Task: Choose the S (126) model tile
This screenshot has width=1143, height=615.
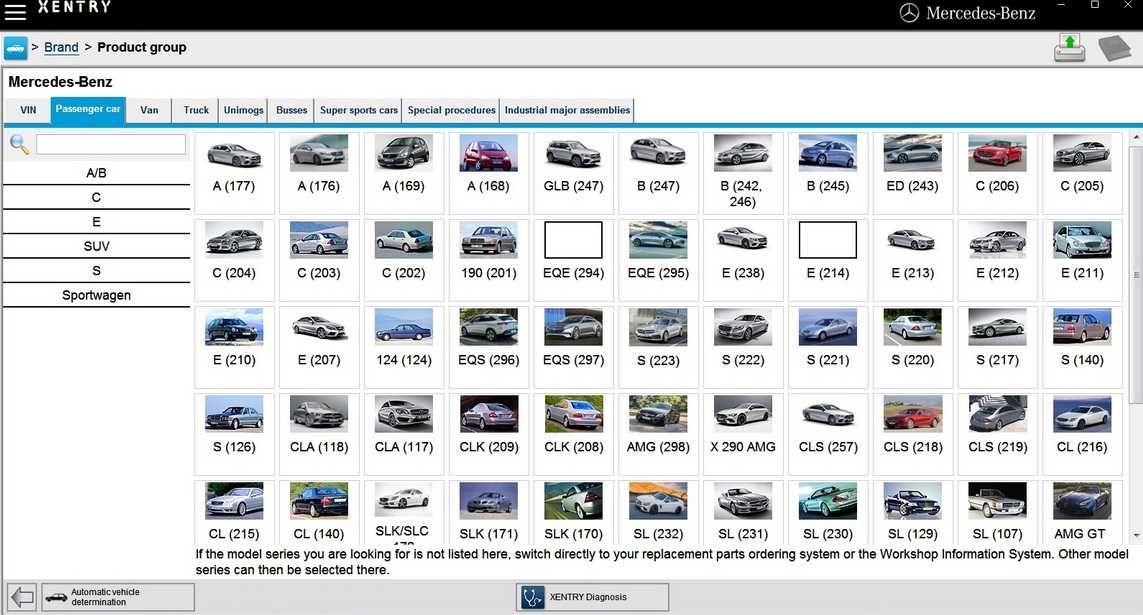Action: [234, 434]
